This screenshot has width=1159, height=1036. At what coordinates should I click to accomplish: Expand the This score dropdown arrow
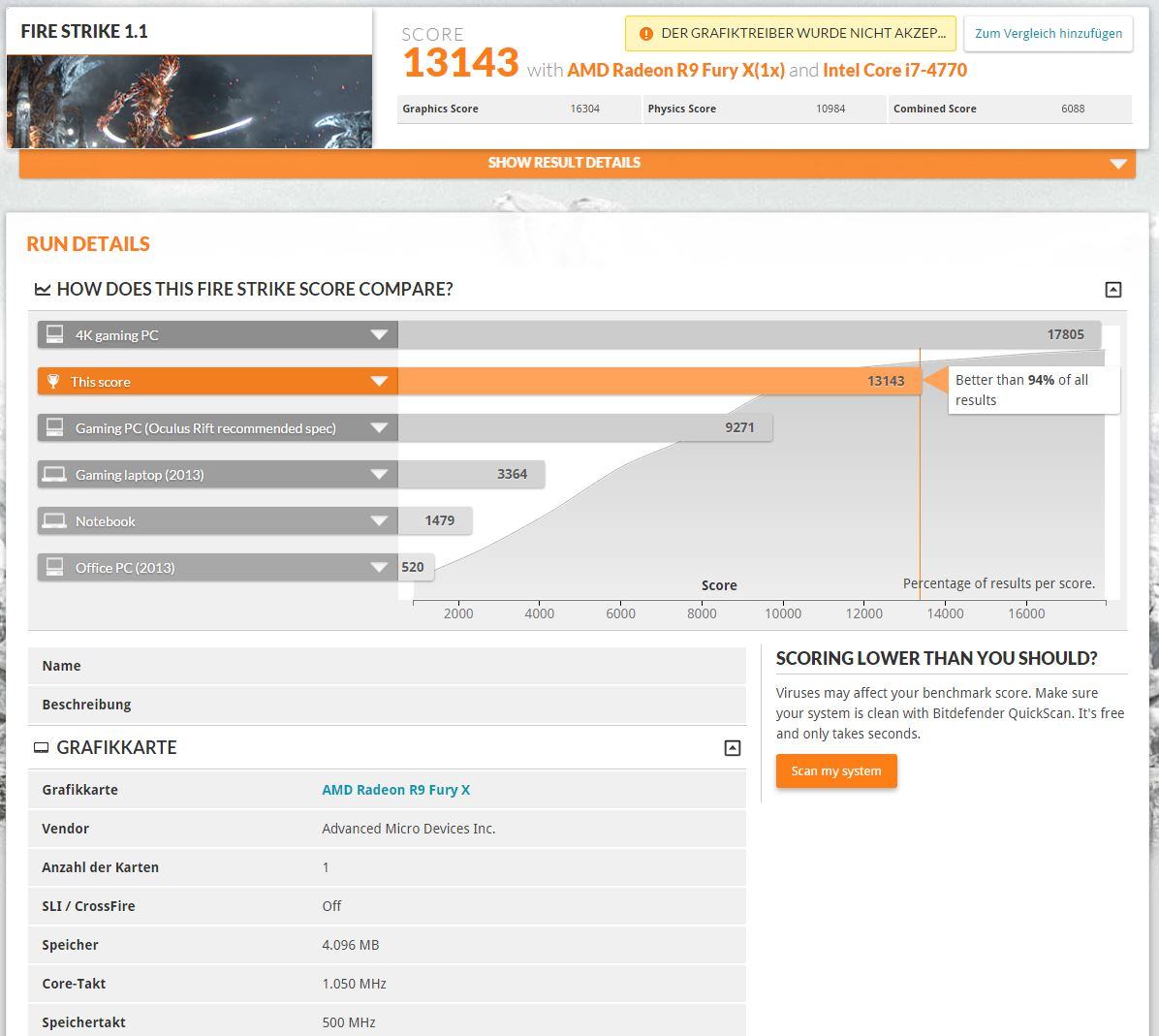click(x=379, y=382)
